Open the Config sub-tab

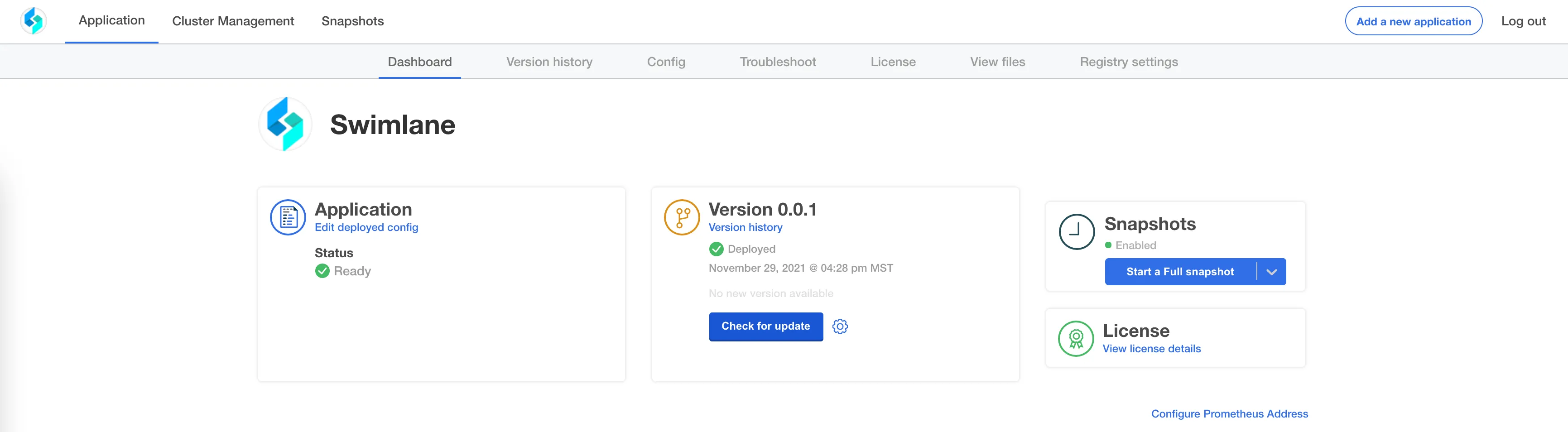[x=666, y=62]
